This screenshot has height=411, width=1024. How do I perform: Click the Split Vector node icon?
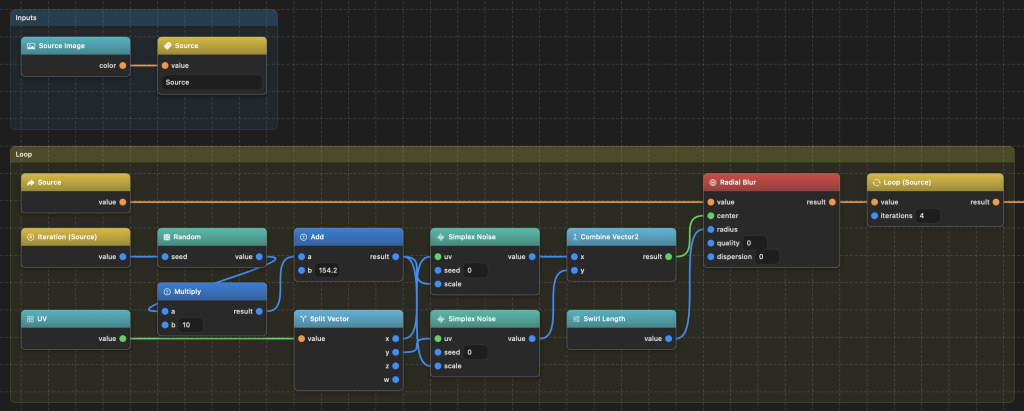click(304, 319)
